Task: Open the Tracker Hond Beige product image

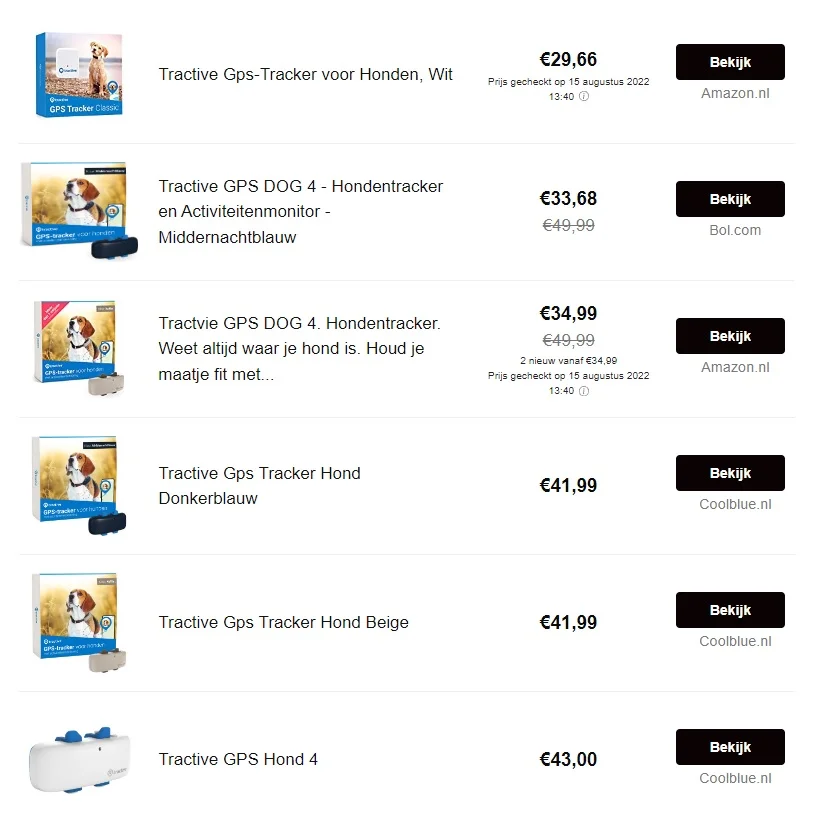Action: (x=79, y=622)
